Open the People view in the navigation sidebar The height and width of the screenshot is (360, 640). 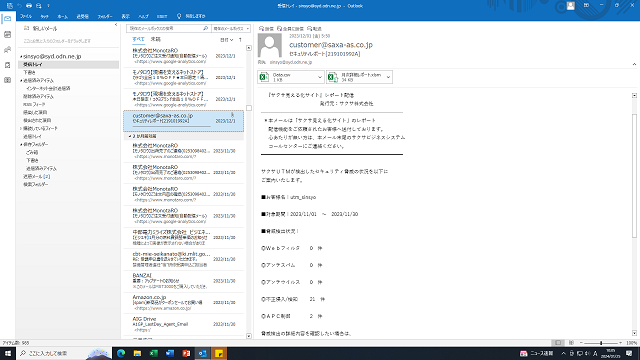[x=7, y=50]
